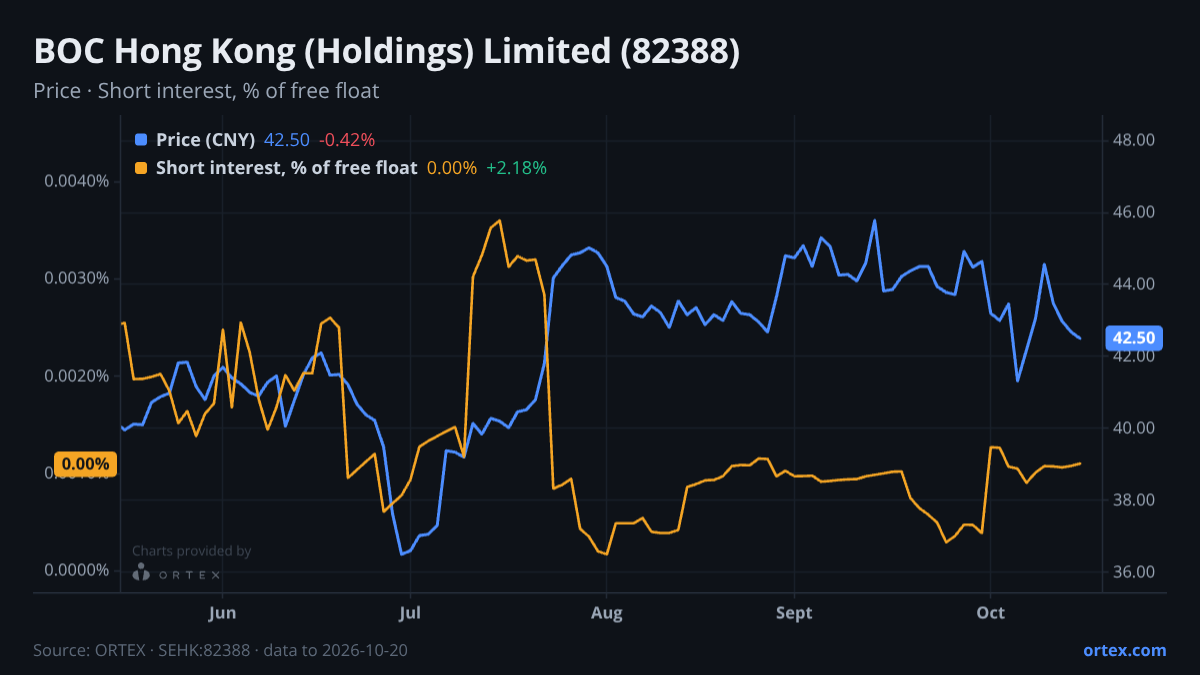Click the Short interest, % of free float legend label
The width and height of the screenshot is (1200, 675).
(x=287, y=168)
